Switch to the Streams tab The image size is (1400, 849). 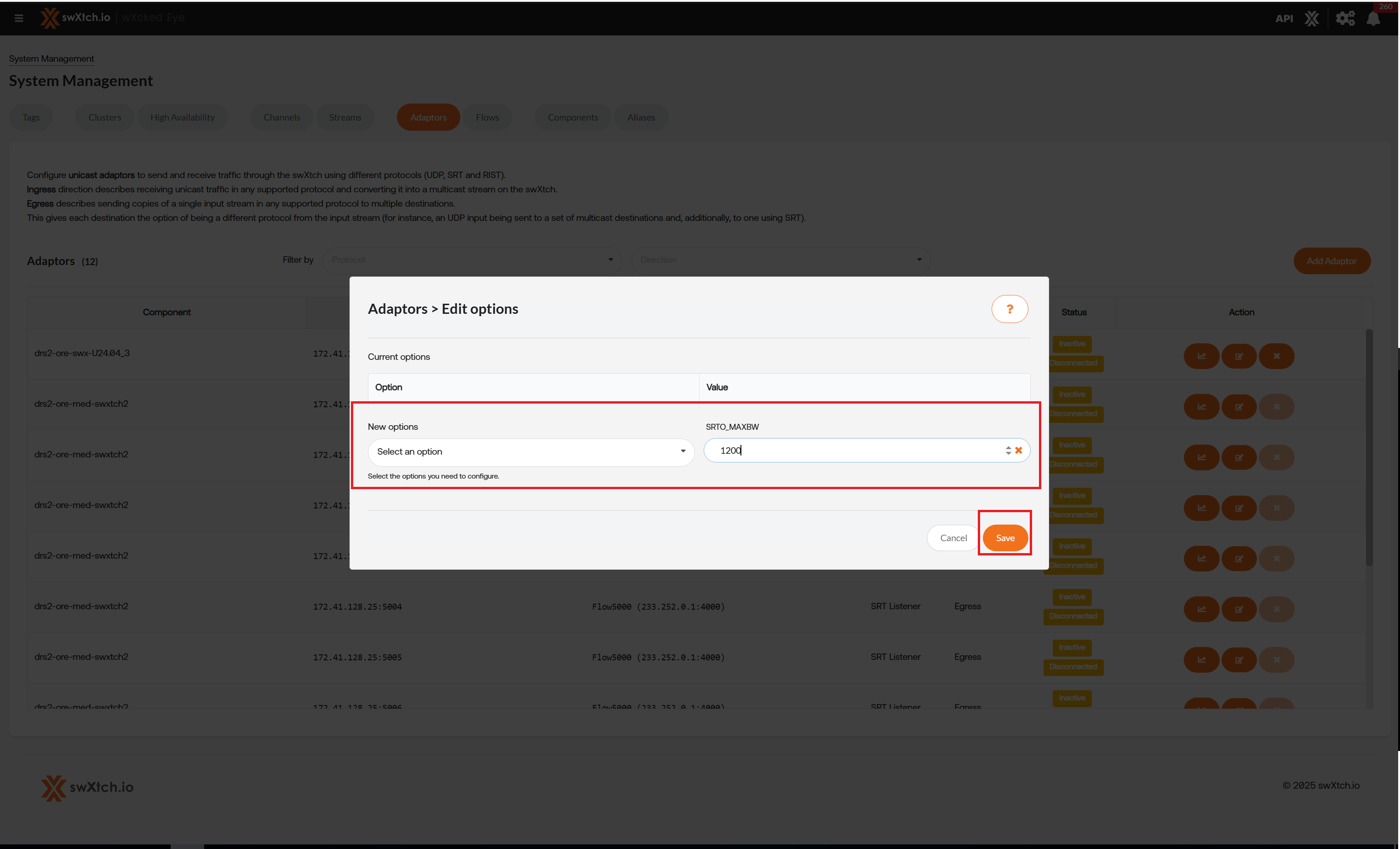(x=345, y=117)
